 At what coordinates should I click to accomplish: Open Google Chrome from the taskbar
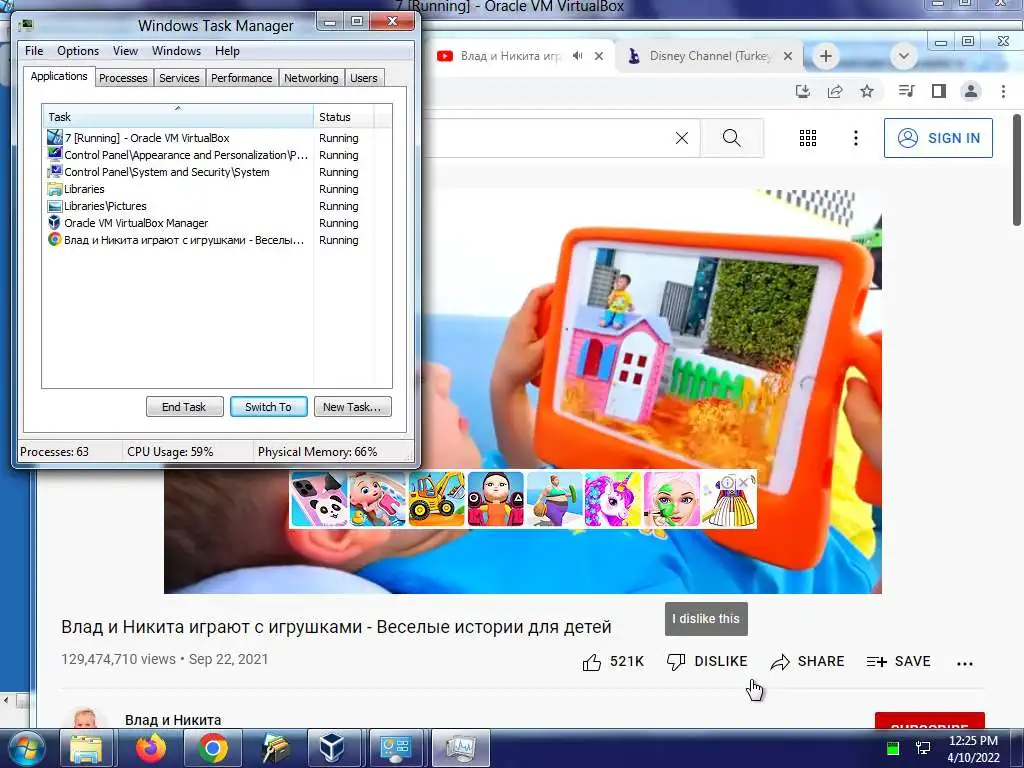click(213, 748)
